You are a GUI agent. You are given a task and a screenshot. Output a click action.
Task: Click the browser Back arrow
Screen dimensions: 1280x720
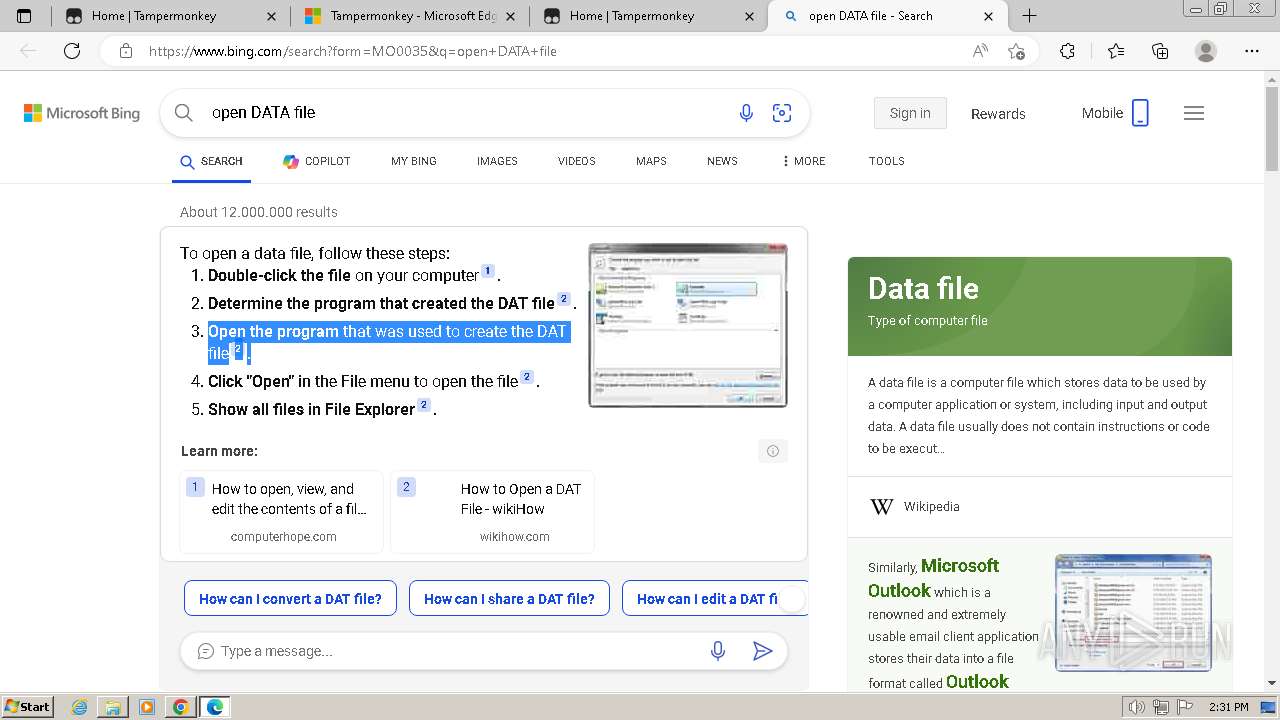[x=28, y=51]
